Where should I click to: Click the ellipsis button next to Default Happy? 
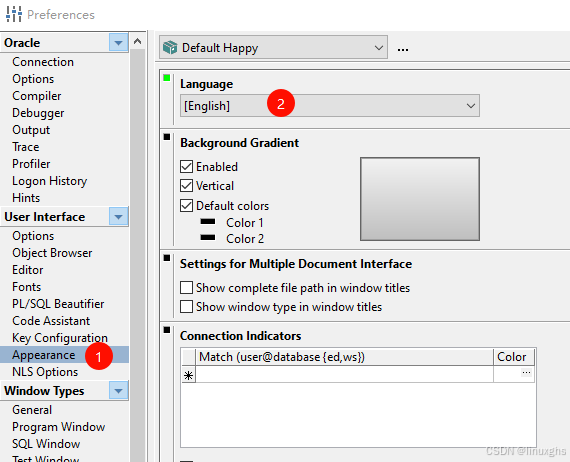tap(403, 49)
